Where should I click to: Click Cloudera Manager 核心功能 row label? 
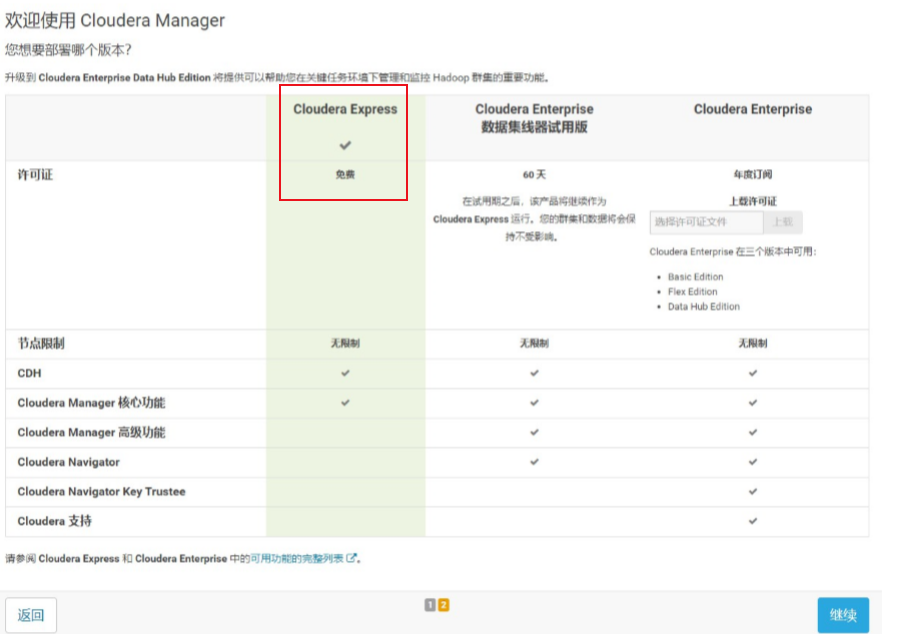(91, 403)
